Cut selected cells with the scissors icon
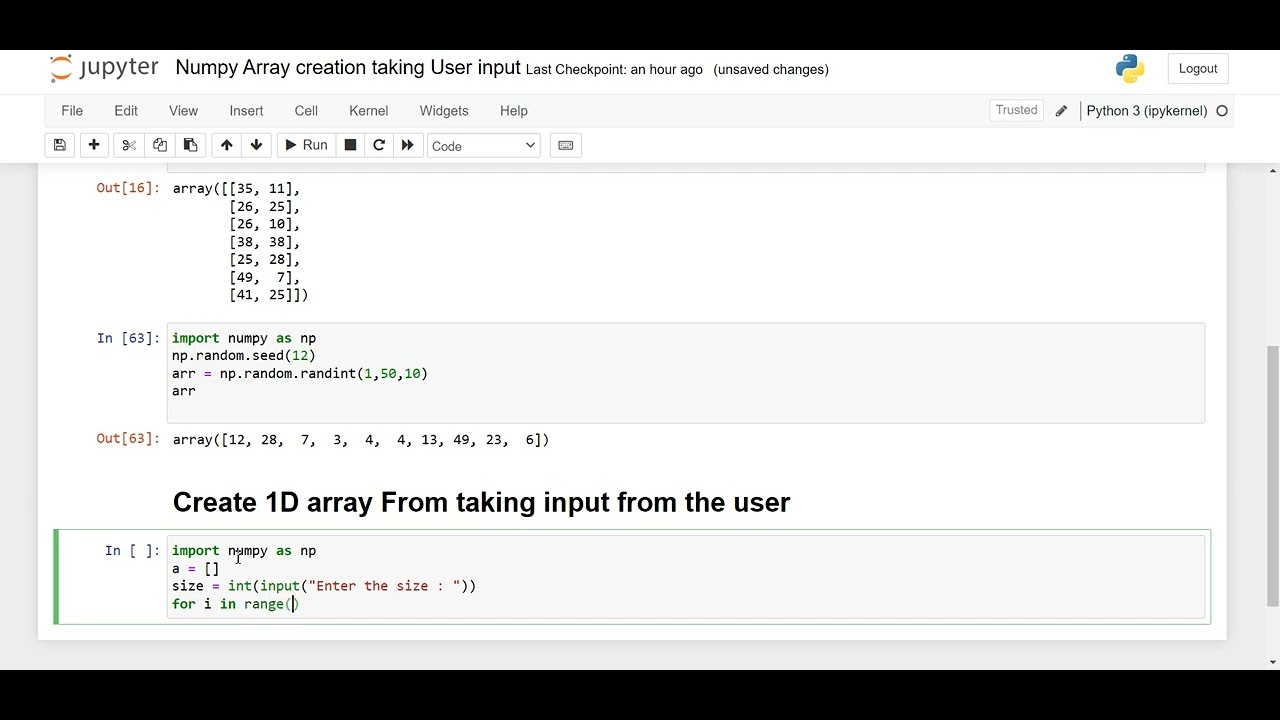The width and height of the screenshot is (1280, 720). click(x=129, y=145)
